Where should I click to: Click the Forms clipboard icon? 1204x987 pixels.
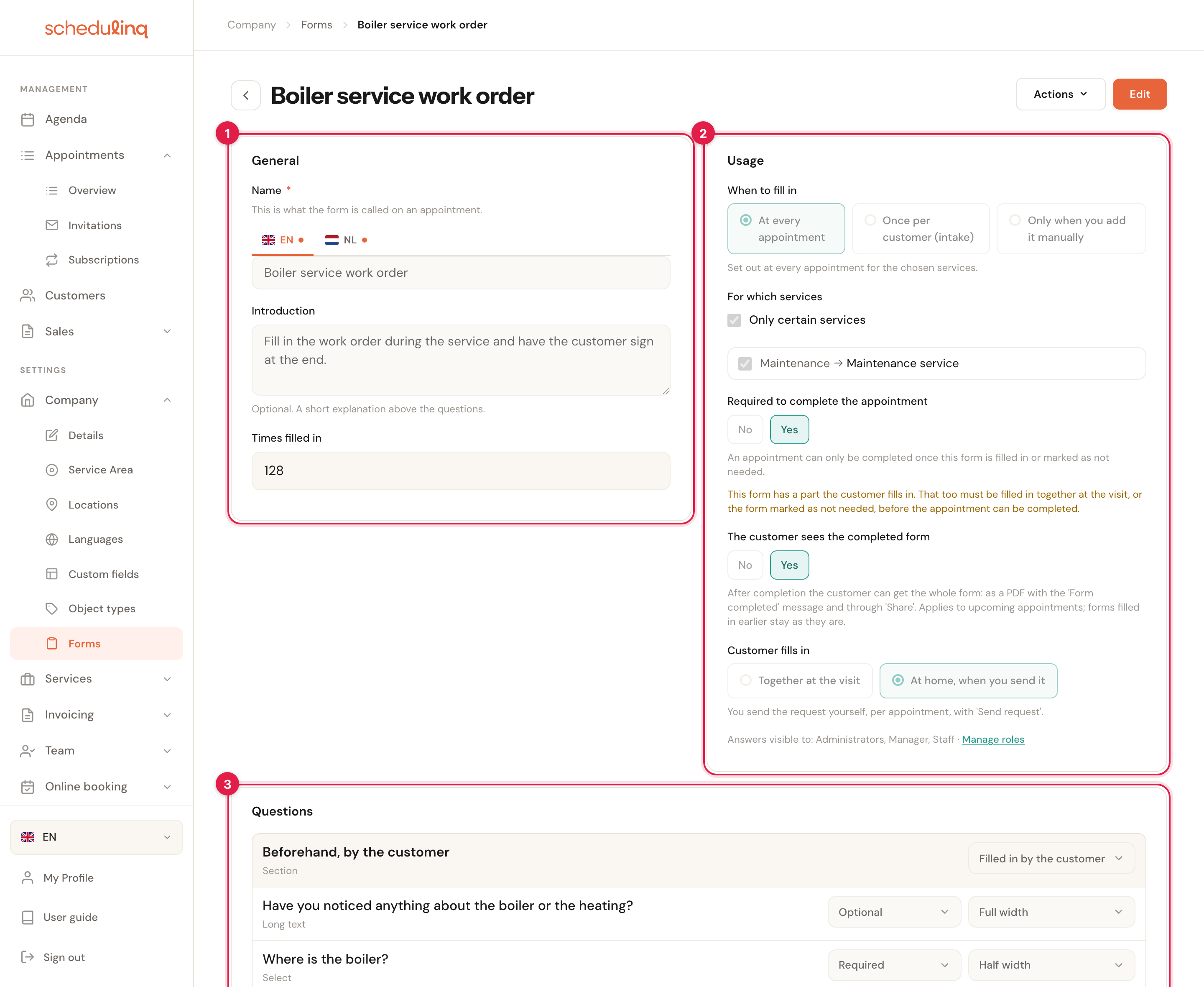(52, 644)
